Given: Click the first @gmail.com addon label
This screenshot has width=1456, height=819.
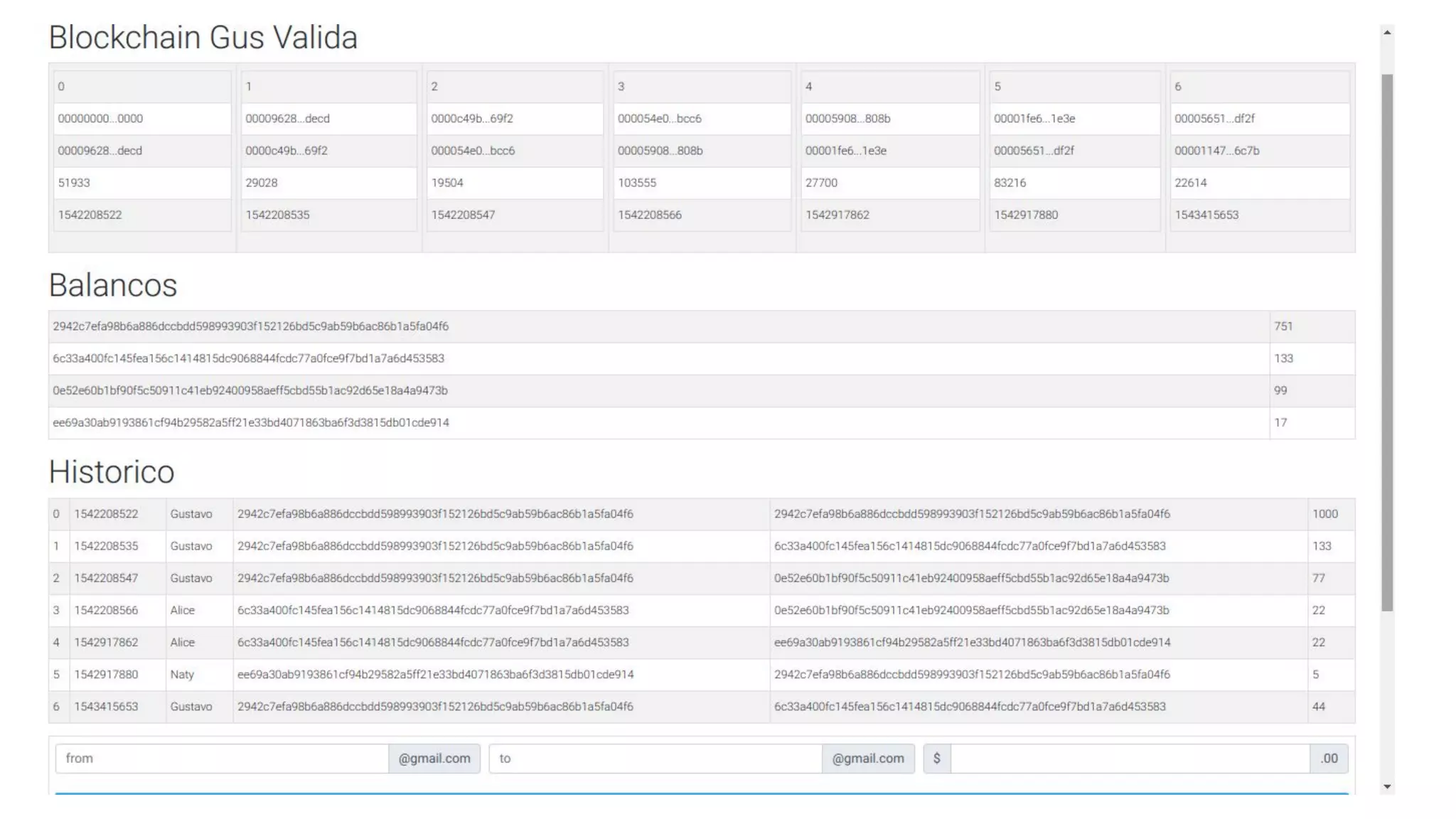Looking at the screenshot, I should tap(434, 759).
